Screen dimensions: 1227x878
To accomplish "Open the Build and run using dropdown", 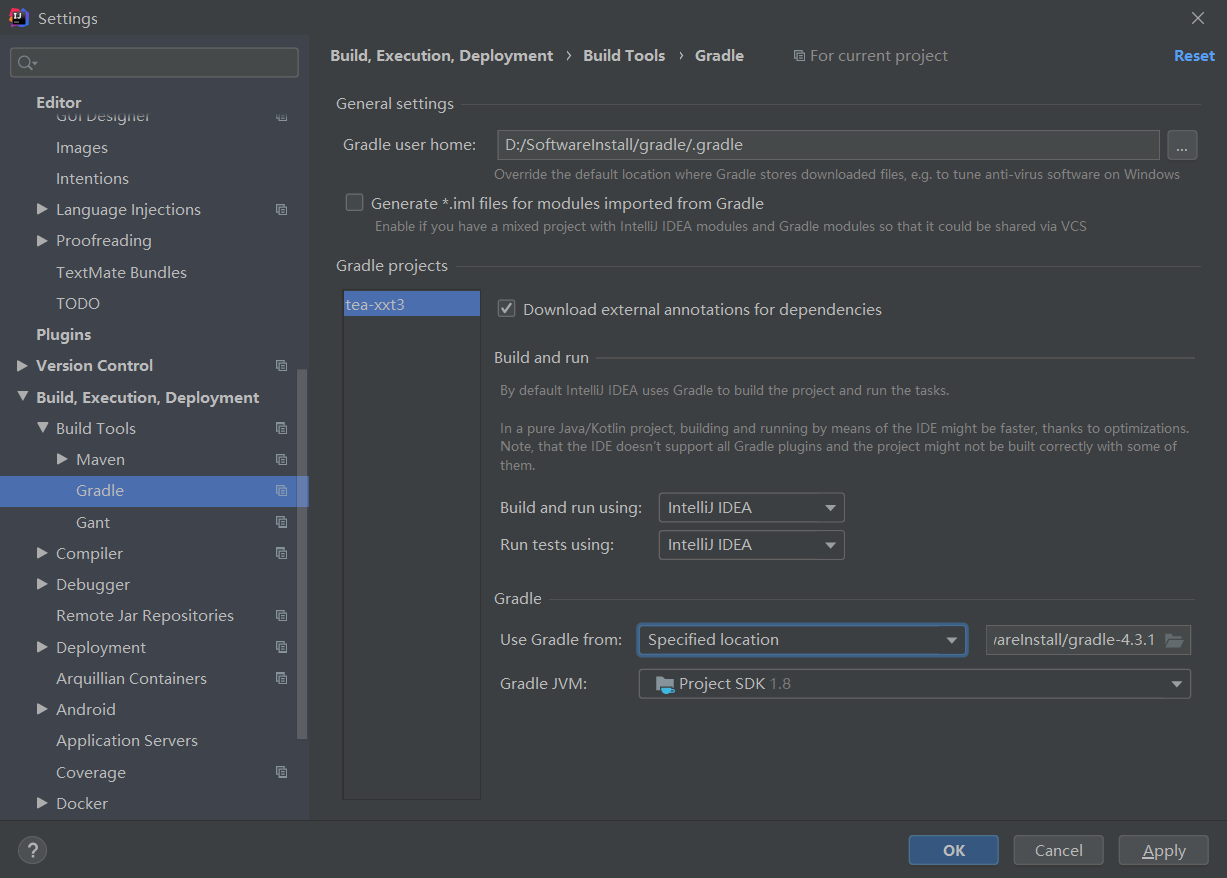I will point(751,508).
